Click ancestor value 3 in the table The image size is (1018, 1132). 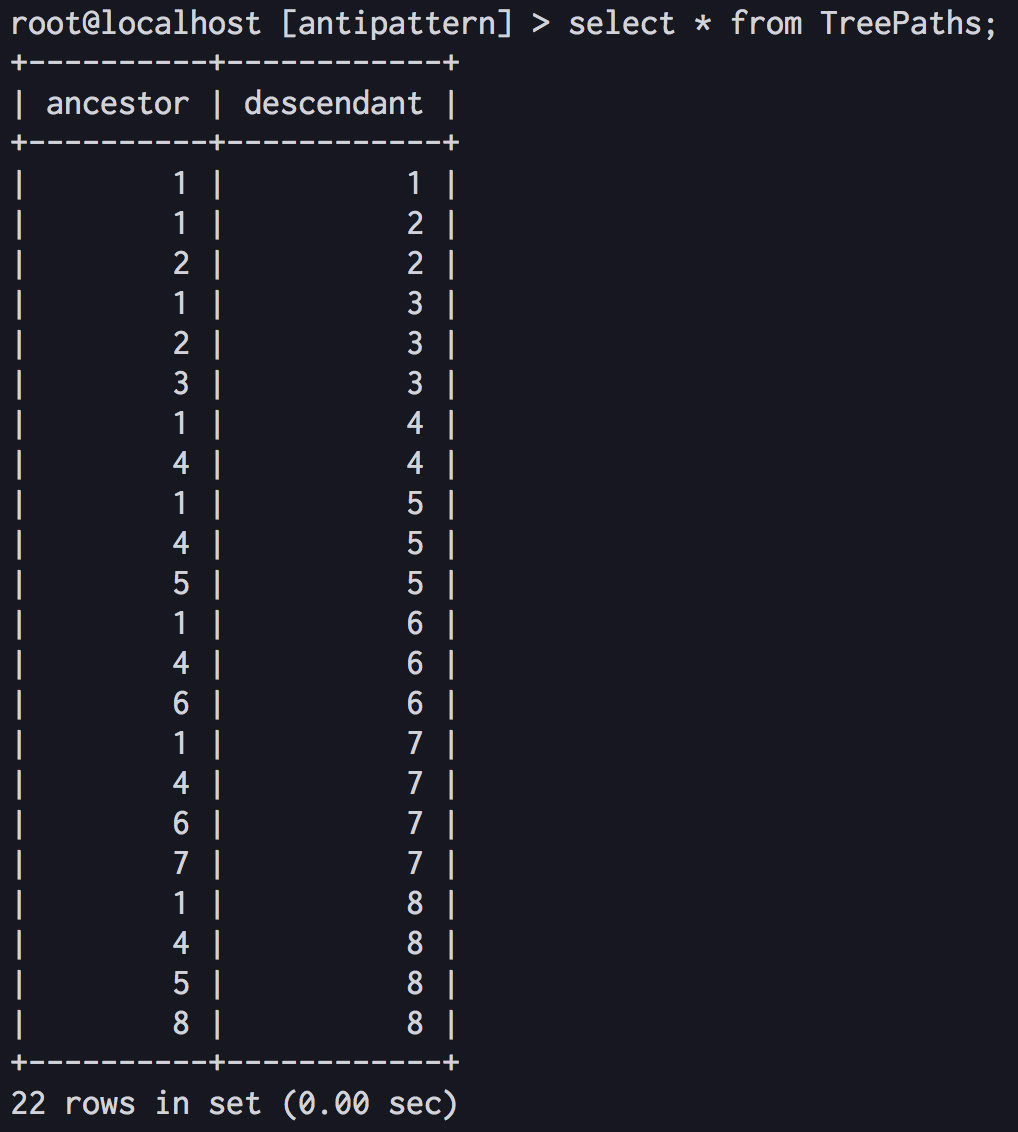180,383
